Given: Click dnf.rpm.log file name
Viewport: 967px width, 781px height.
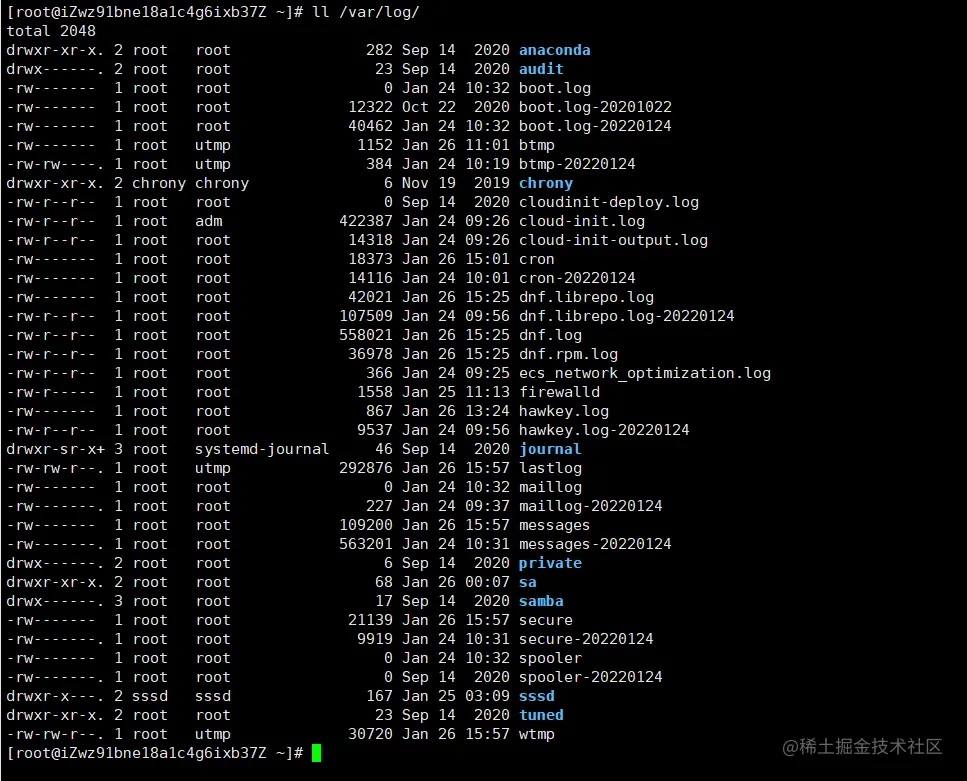Looking at the screenshot, I should [568, 355].
